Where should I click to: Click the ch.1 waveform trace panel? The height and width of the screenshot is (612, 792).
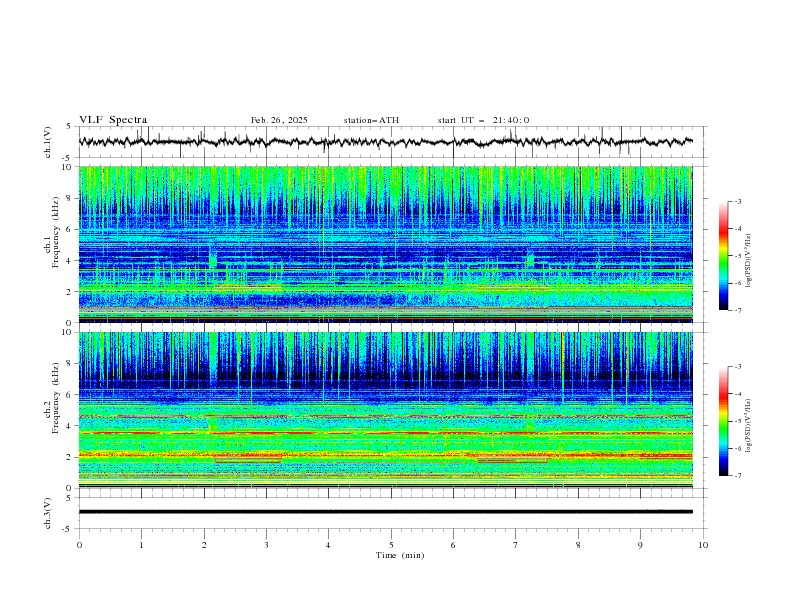click(x=392, y=142)
